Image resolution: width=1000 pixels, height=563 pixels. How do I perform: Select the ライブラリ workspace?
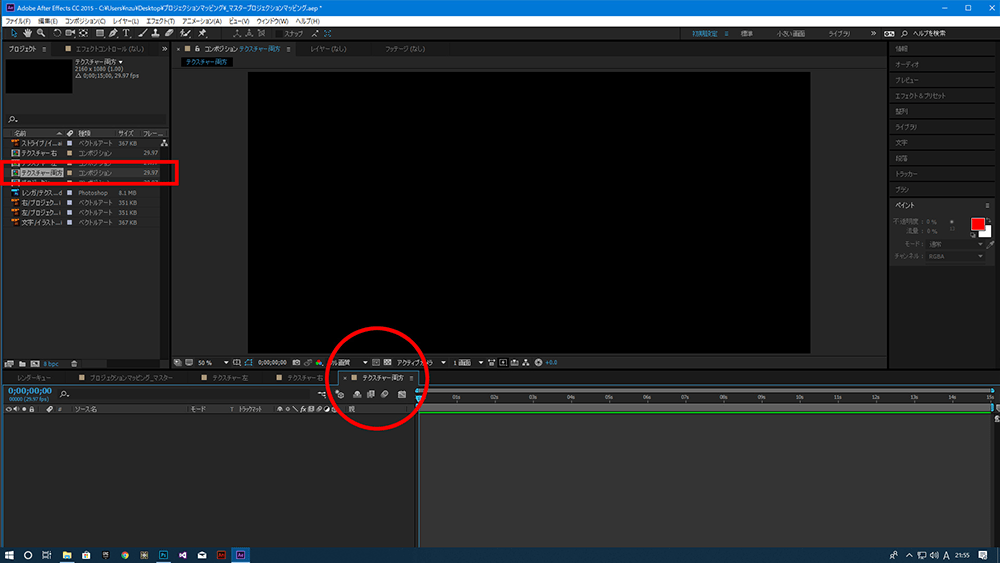[x=839, y=33]
